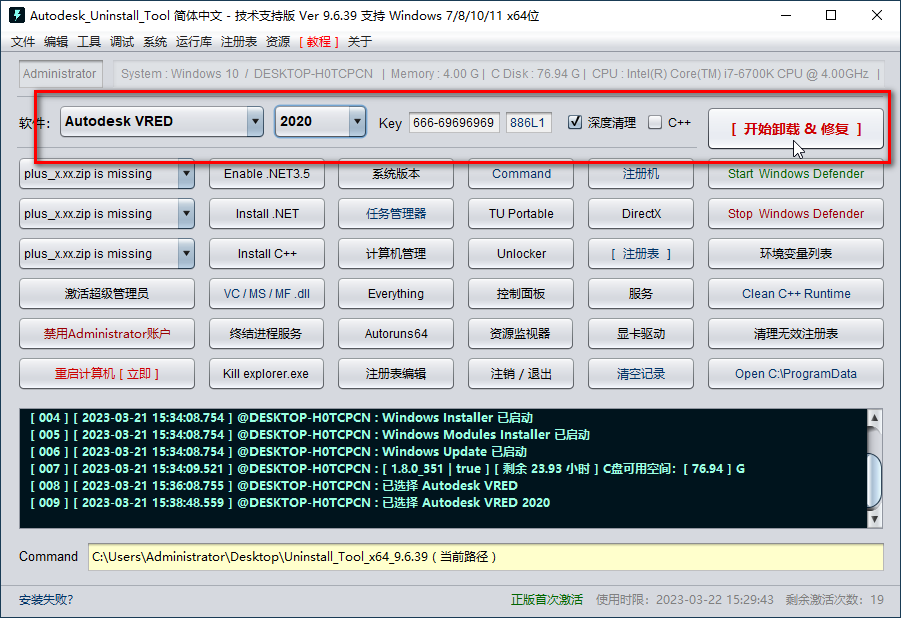Screen dimensions: 901x618
Task: Click Start Windows Defender button
Action: [796, 174]
